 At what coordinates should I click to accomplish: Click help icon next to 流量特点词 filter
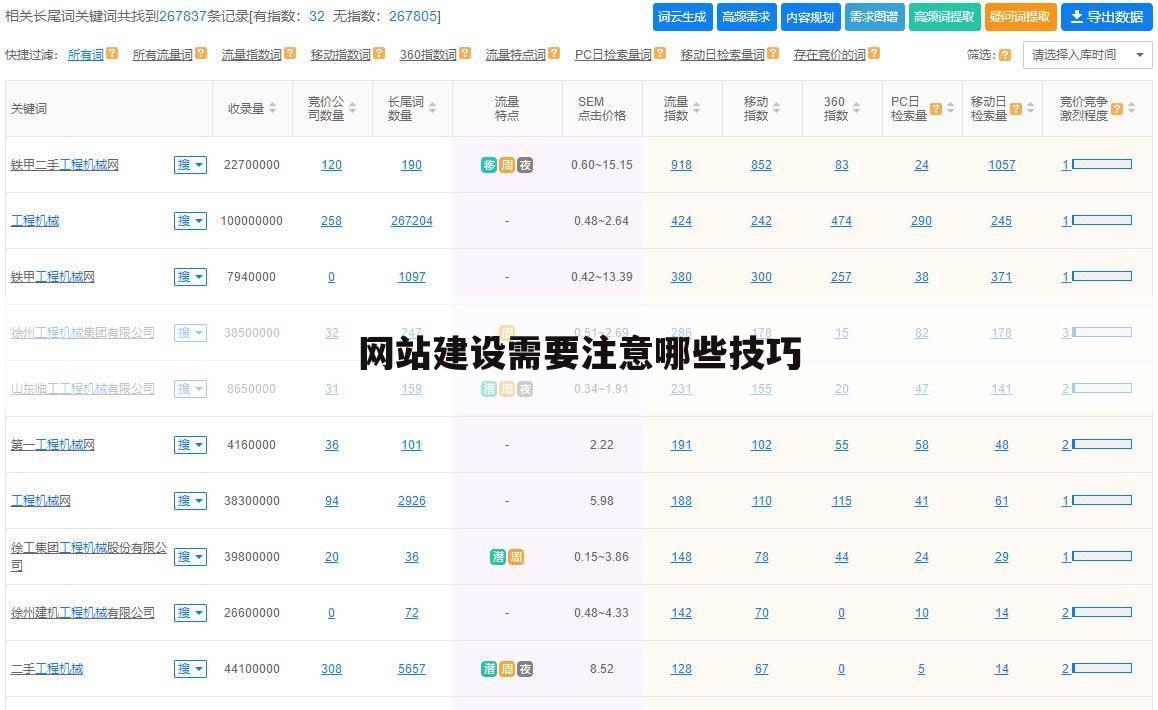tap(554, 53)
